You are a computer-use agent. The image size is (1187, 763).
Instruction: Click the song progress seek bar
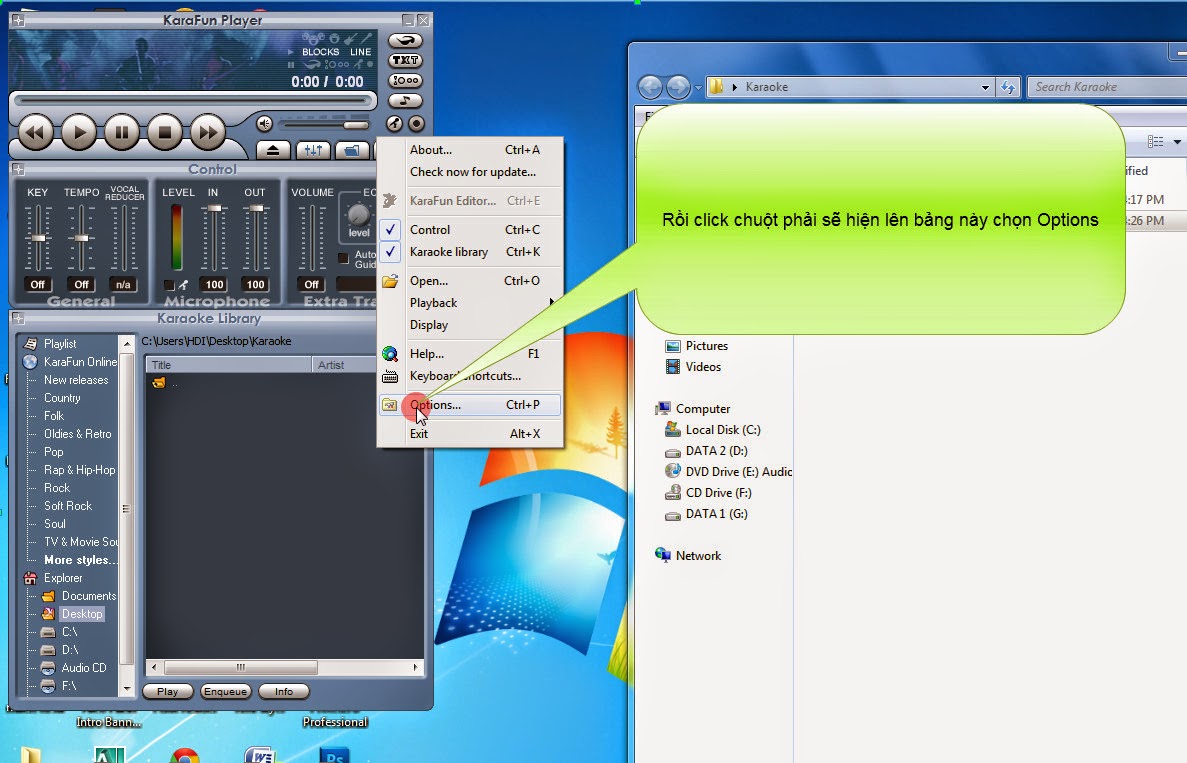(194, 100)
